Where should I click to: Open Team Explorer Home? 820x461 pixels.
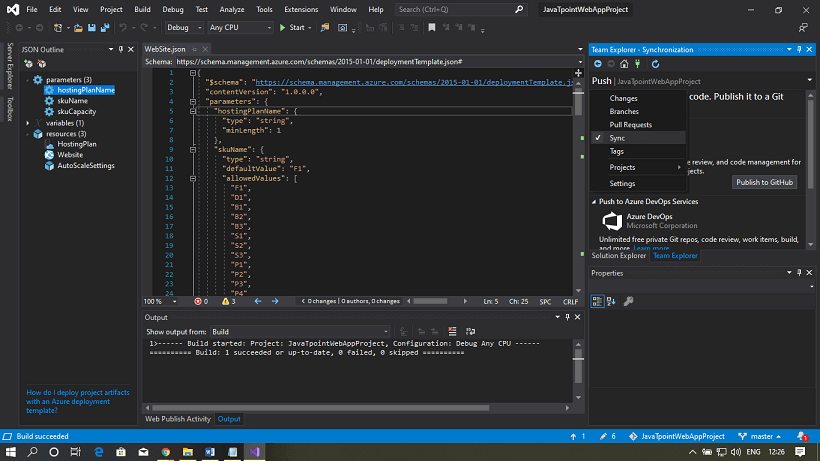[624, 64]
